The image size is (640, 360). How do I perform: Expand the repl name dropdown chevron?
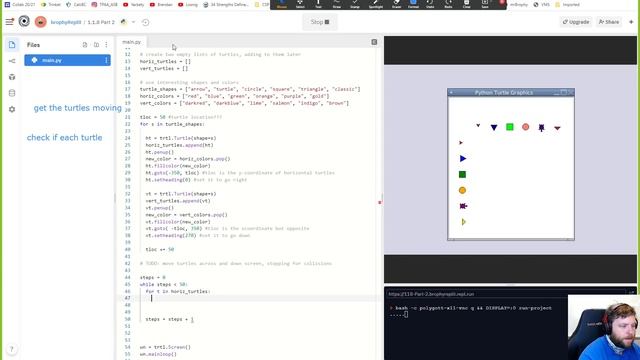[133, 22]
